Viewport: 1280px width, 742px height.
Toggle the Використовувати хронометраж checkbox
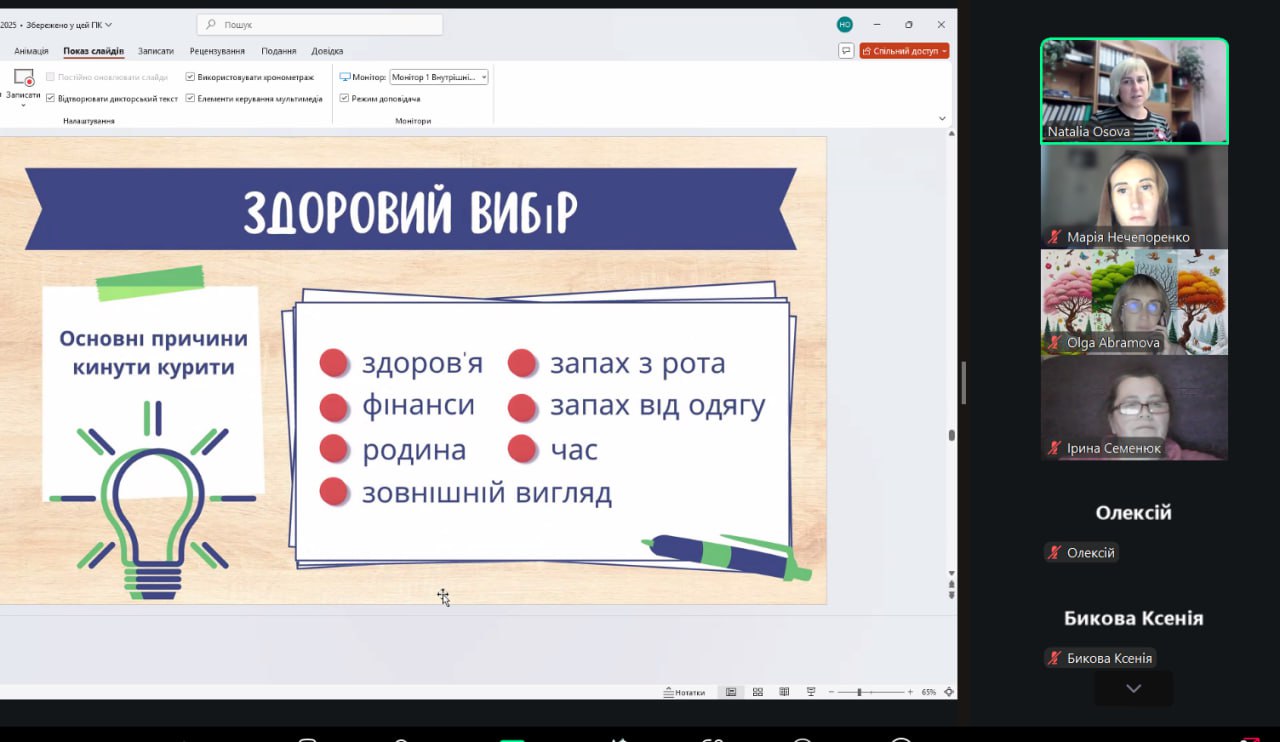click(x=190, y=77)
